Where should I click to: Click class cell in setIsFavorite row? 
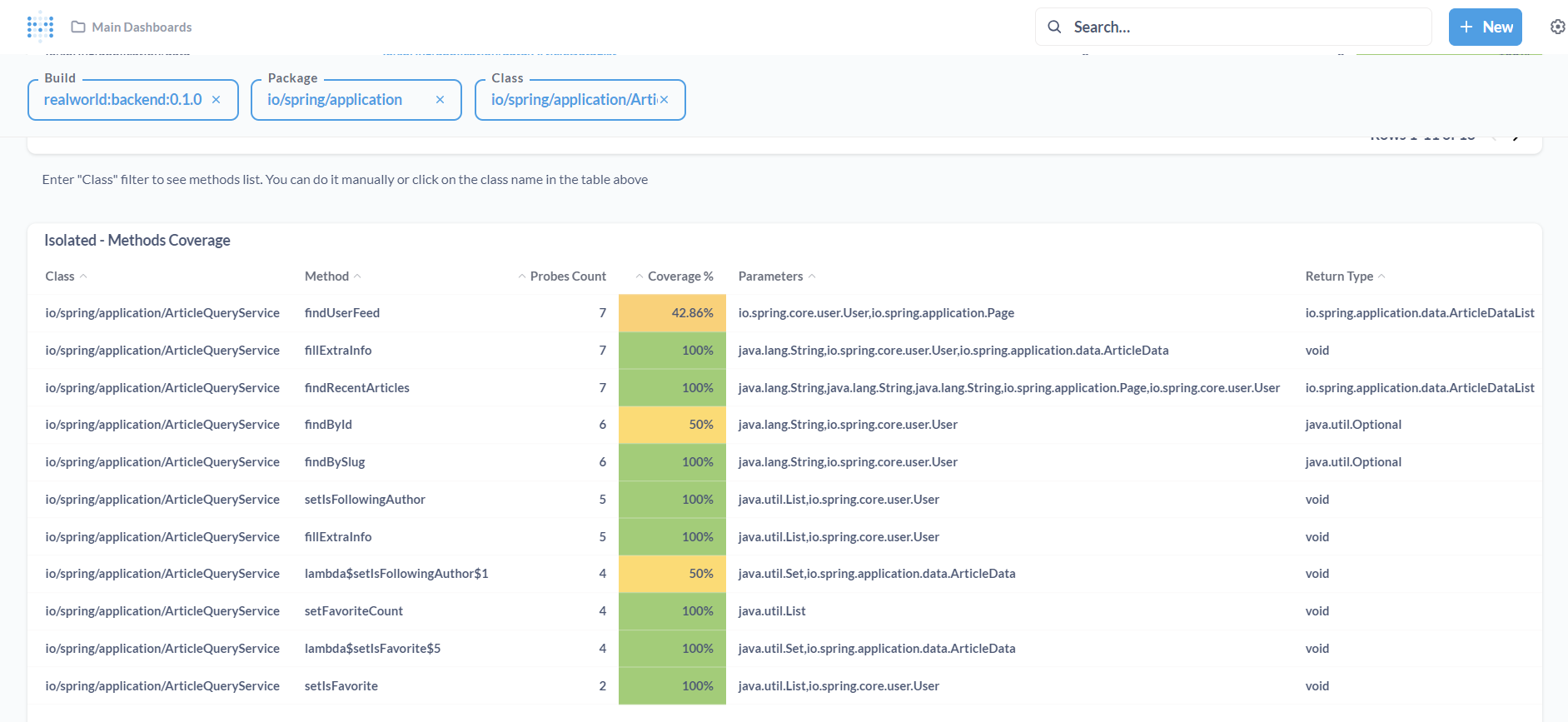point(162,686)
